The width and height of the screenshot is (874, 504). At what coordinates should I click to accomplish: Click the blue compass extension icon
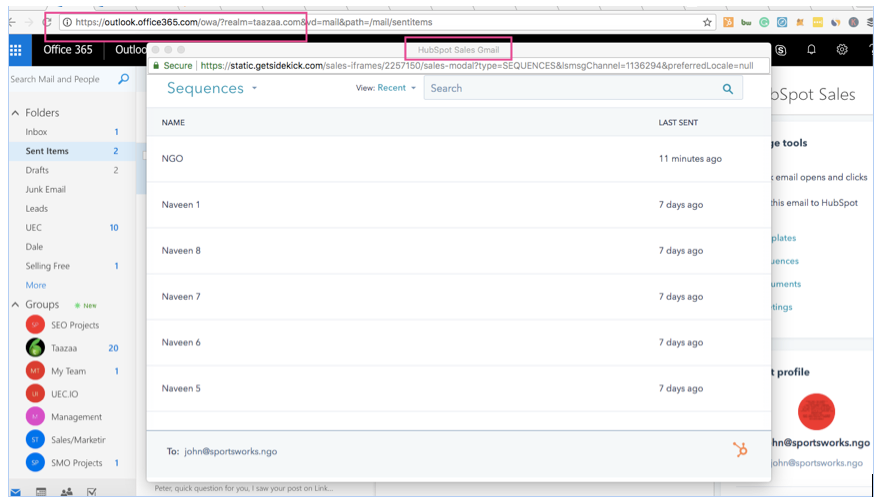coord(782,22)
